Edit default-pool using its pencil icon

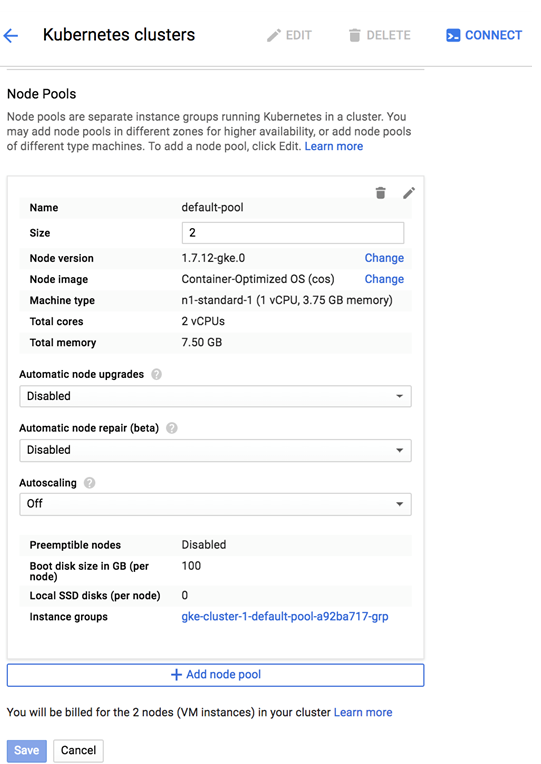point(409,193)
